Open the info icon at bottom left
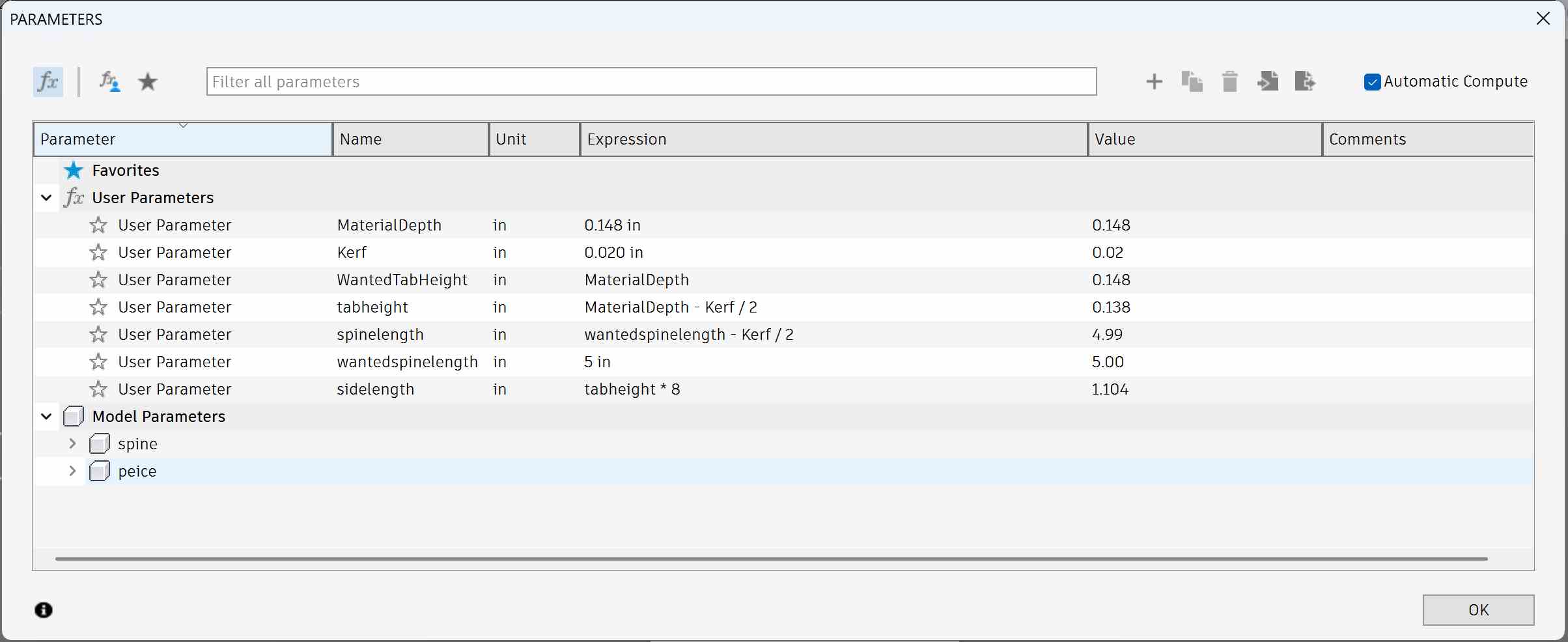1568x642 pixels. [44, 610]
